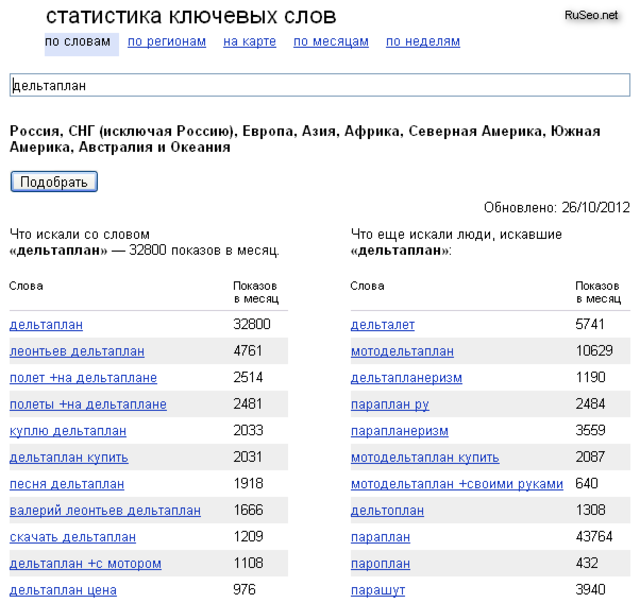Click the keyword search input field

coord(320,85)
